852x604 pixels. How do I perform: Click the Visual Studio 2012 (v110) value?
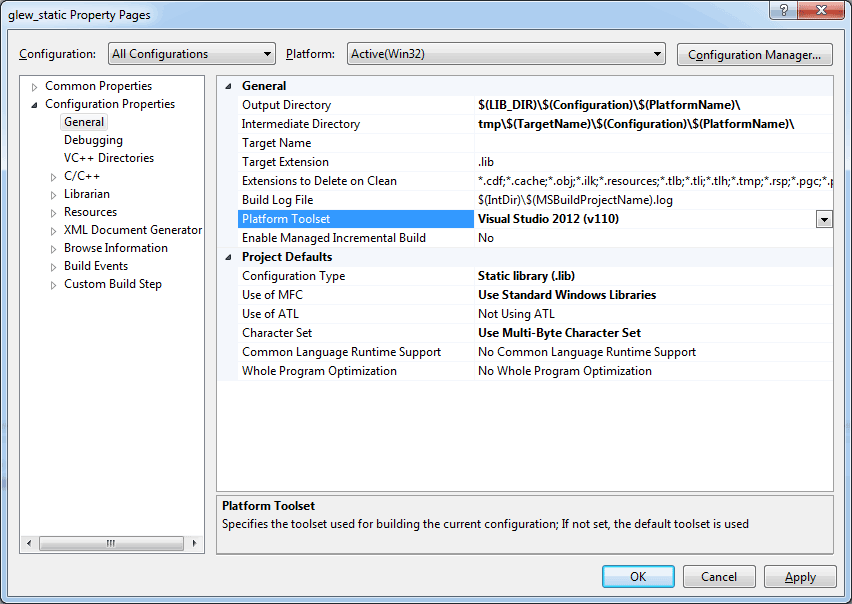548,219
